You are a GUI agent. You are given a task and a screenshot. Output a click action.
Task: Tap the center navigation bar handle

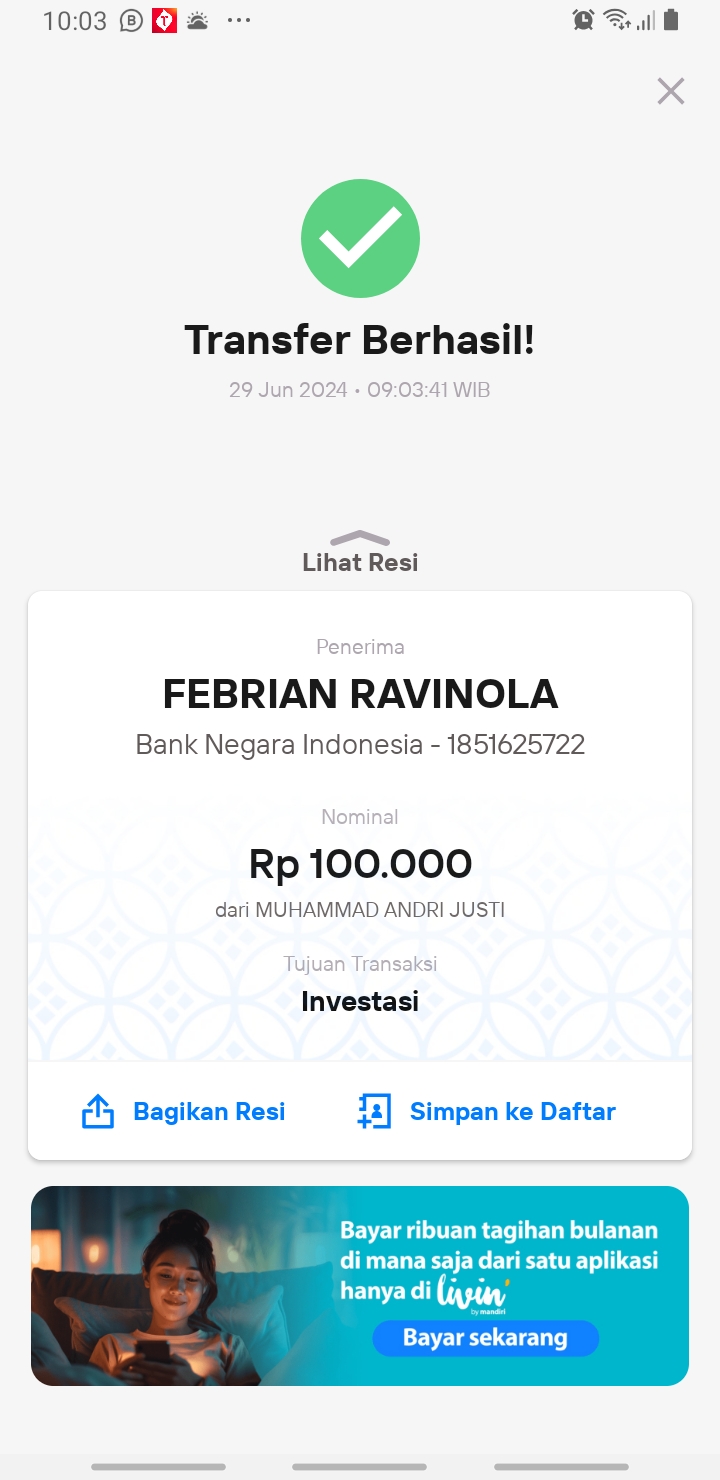click(360, 1467)
